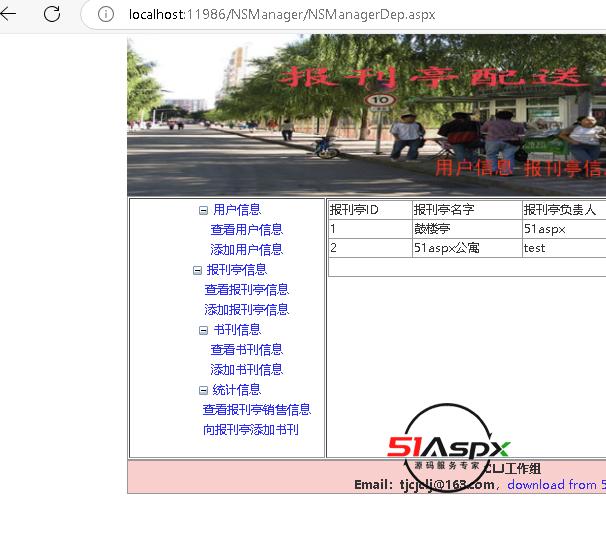The width and height of the screenshot is (606, 558).
Task: Collapse the 书刊信息 tree node
Action: pos(203,330)
